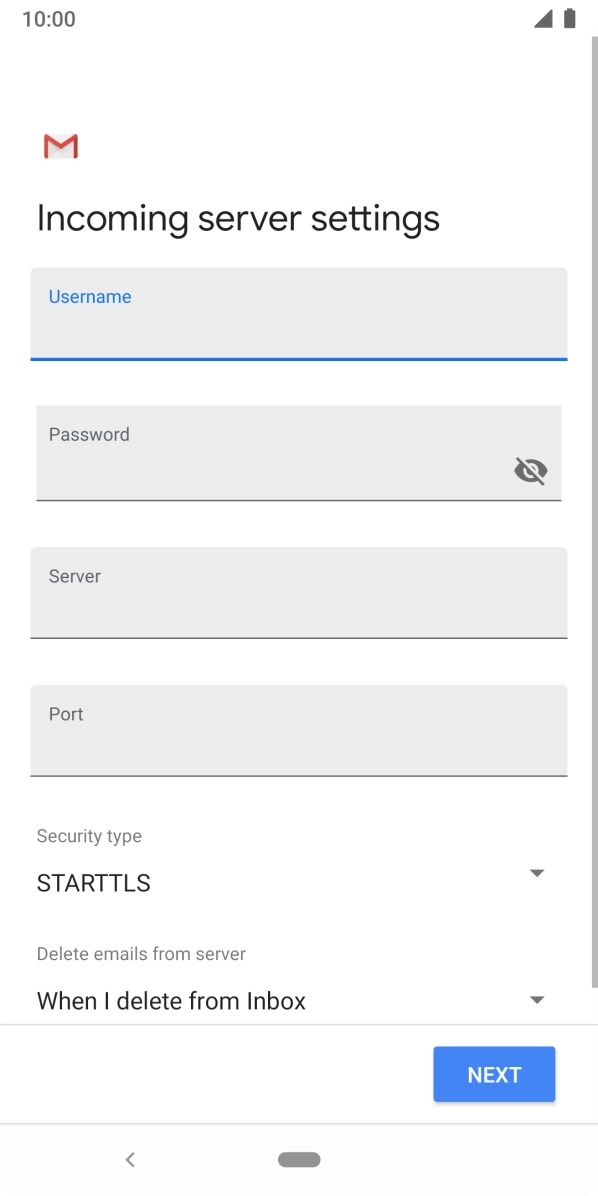598x1196 pixels.
Task: Click the Port input field
Action: pos(299,730)
